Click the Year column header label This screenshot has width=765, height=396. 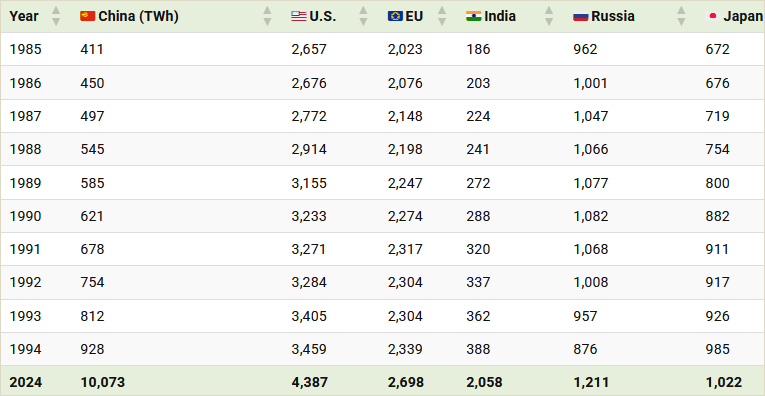24,16
